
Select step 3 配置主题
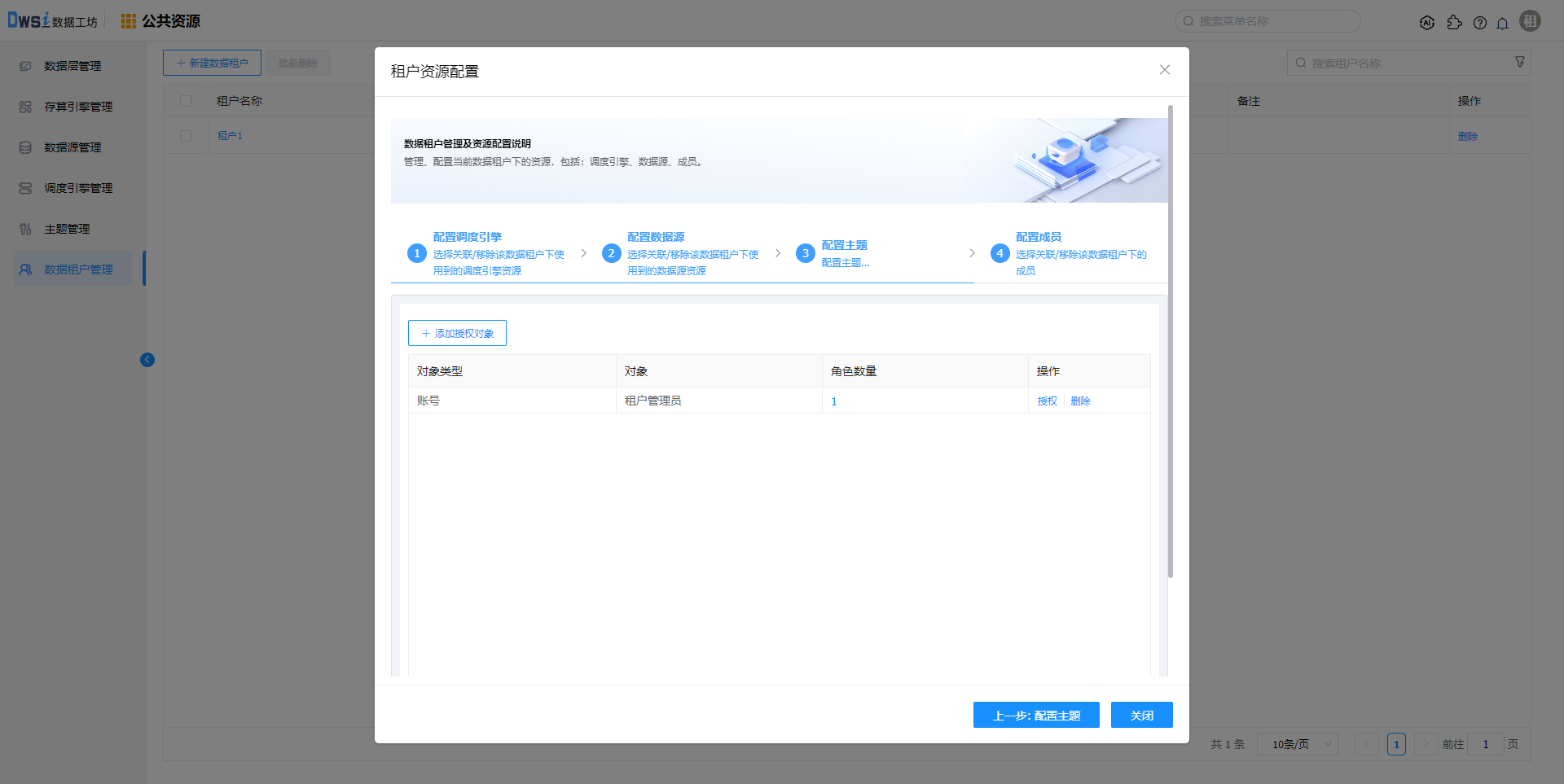844,245
